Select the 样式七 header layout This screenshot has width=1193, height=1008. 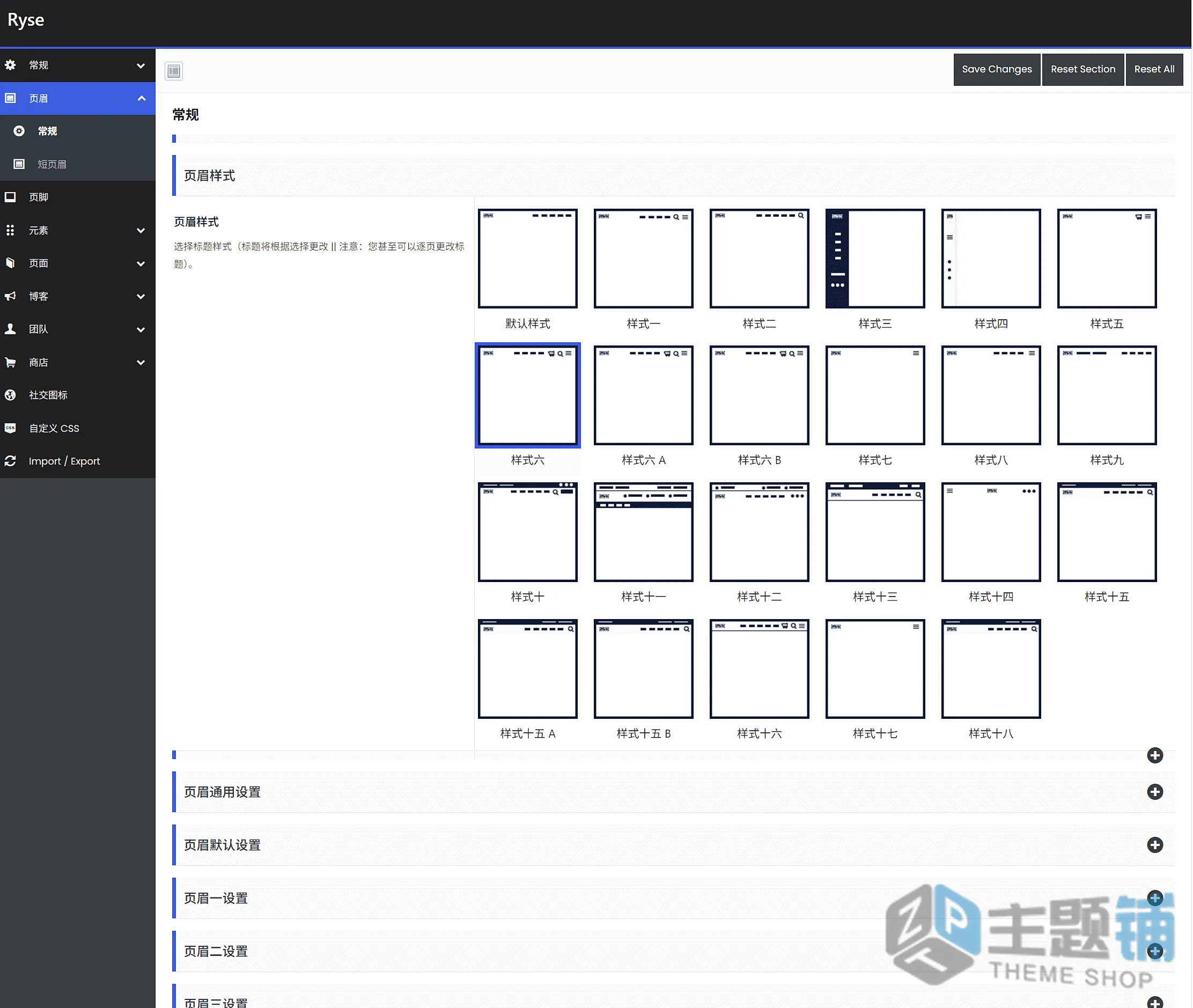coord(875,395)
